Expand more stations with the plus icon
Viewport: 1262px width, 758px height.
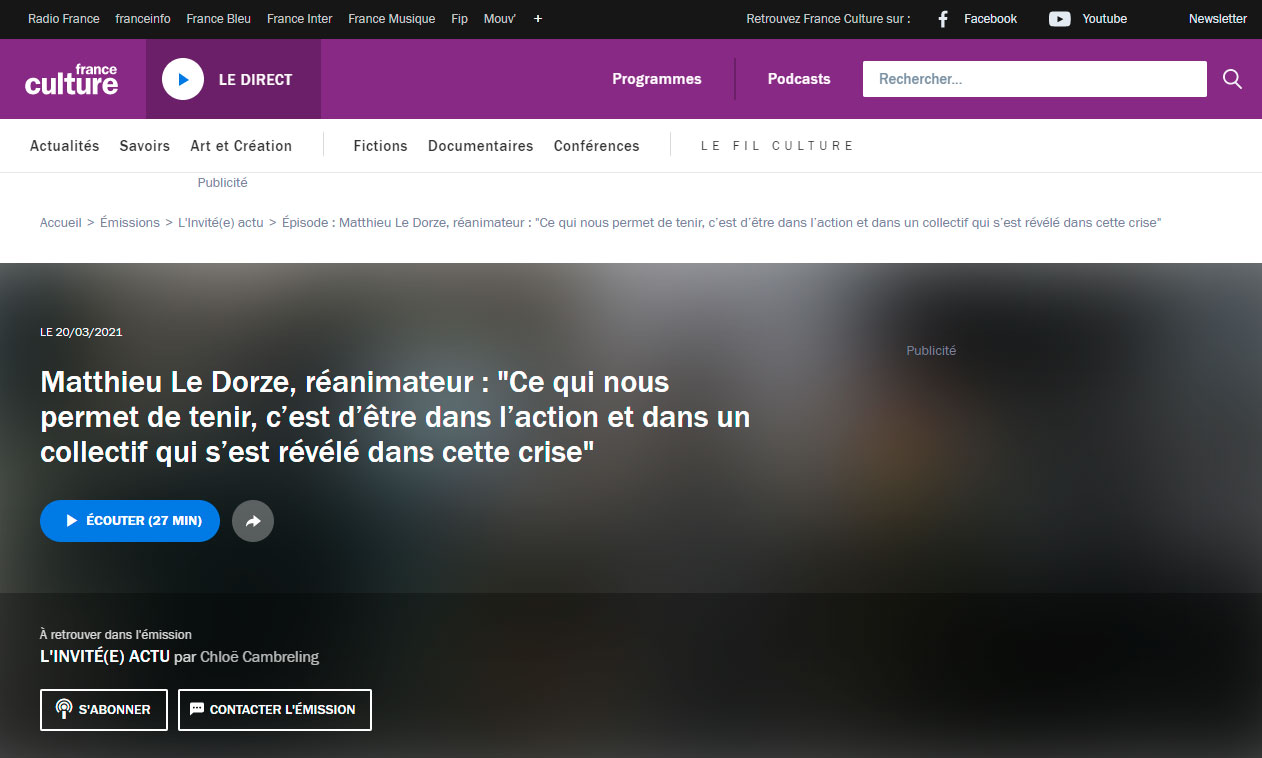click(538, 19)
